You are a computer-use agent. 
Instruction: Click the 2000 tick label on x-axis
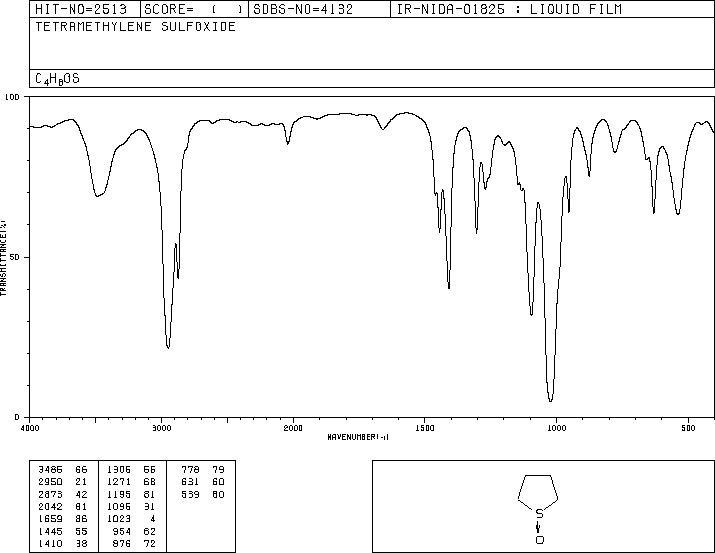(293, 428)
